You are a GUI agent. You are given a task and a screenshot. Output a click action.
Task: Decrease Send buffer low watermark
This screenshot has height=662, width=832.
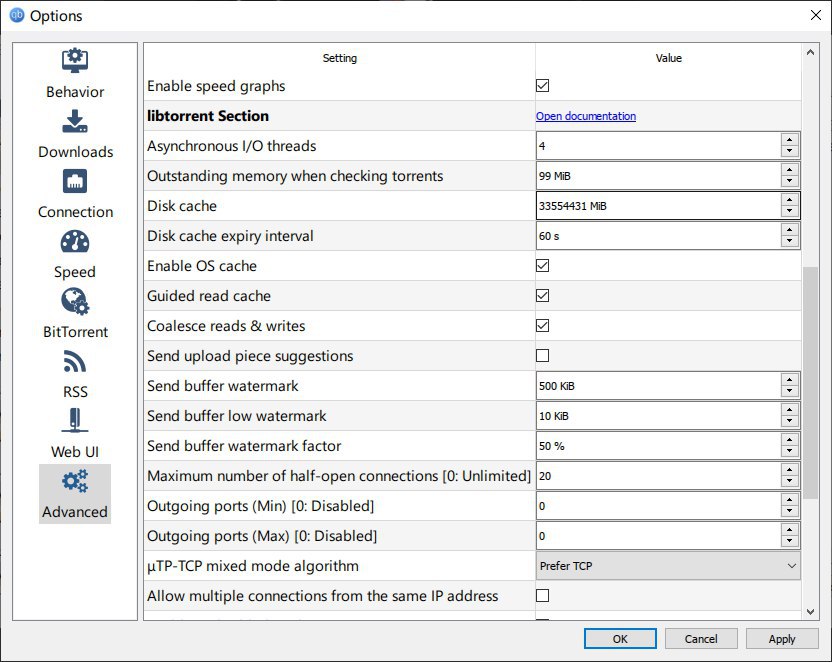790,421
